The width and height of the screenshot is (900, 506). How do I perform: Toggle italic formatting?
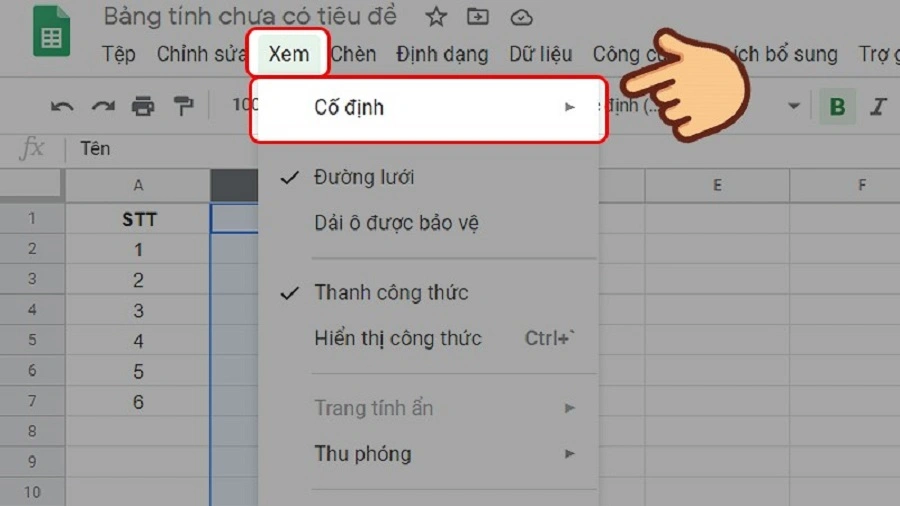point(878,106)
